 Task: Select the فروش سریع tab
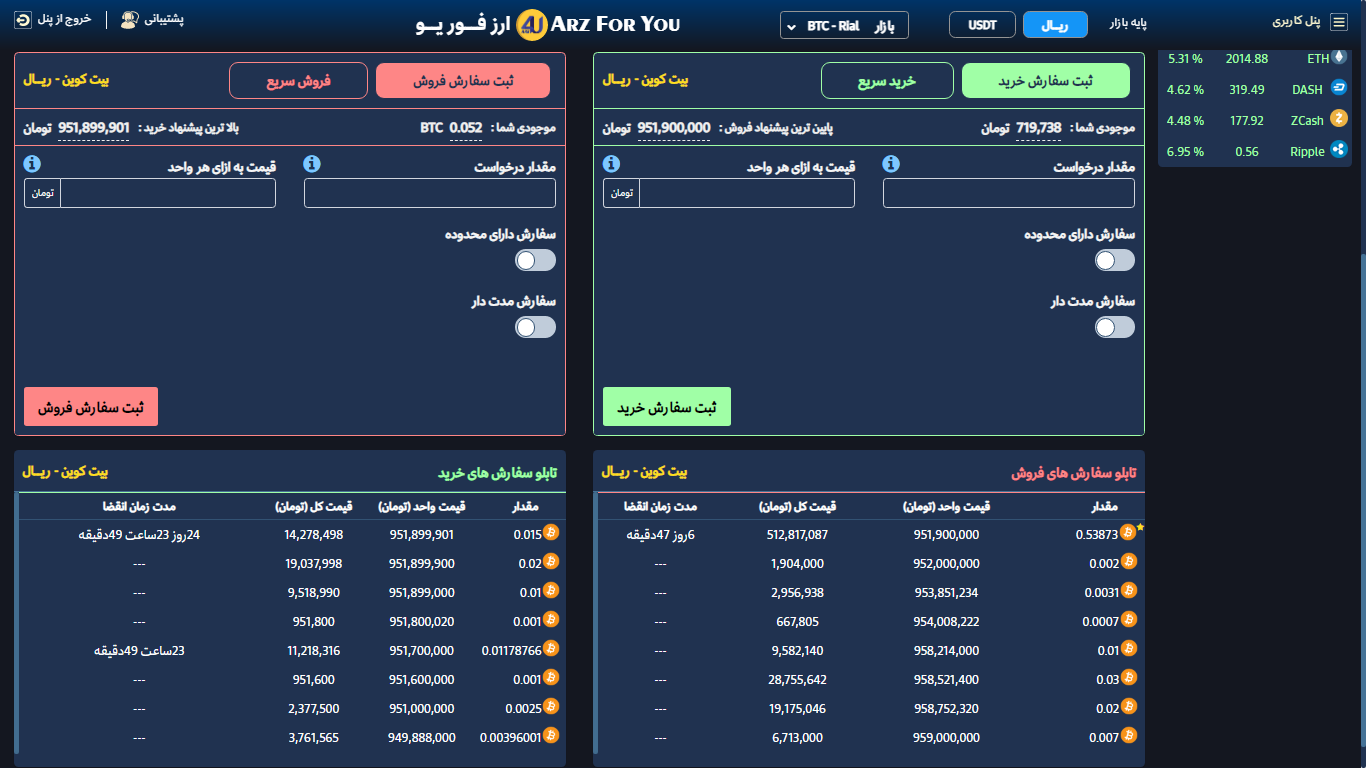299,81
